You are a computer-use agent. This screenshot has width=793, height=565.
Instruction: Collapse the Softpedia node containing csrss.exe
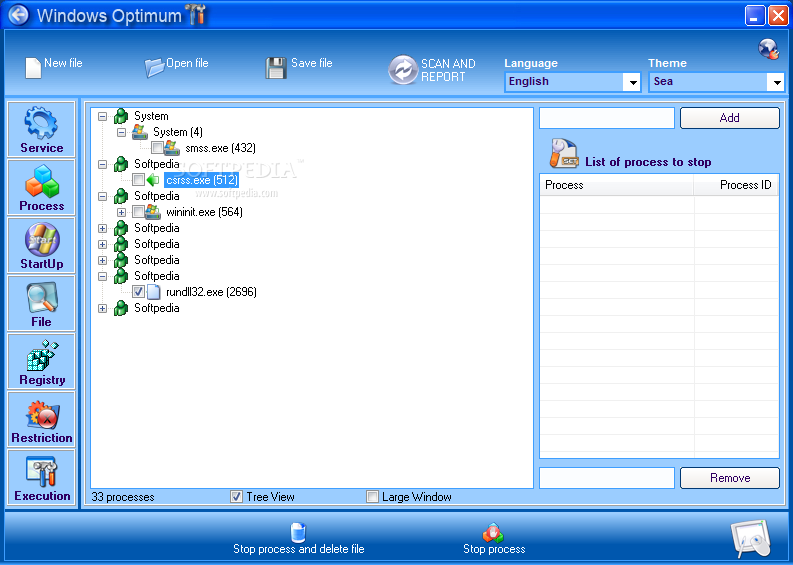pyautogui.click(x=103, y=164)
